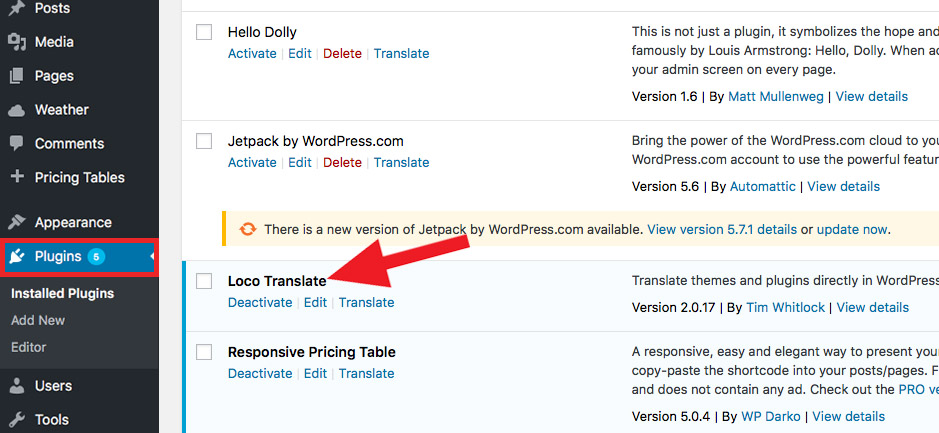
Task: Click the Users person icon
Action: pos(17,386)
